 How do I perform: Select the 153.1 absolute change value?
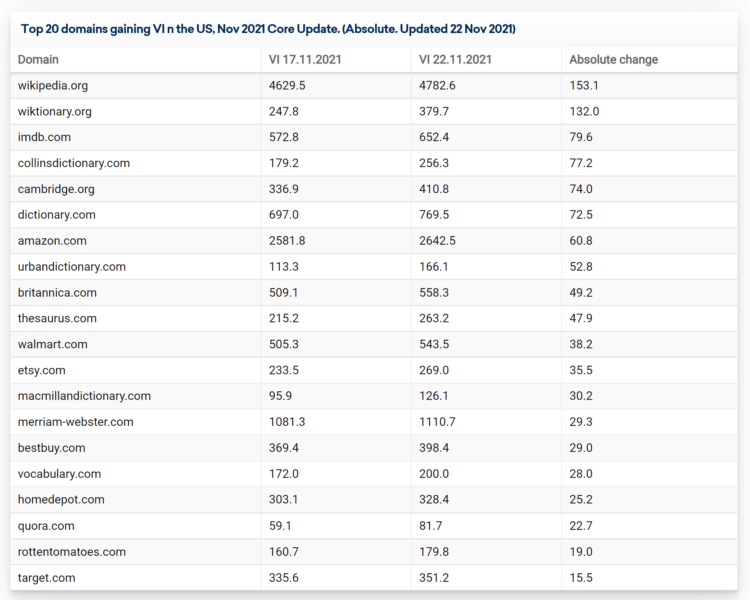[x=584, y=86]
